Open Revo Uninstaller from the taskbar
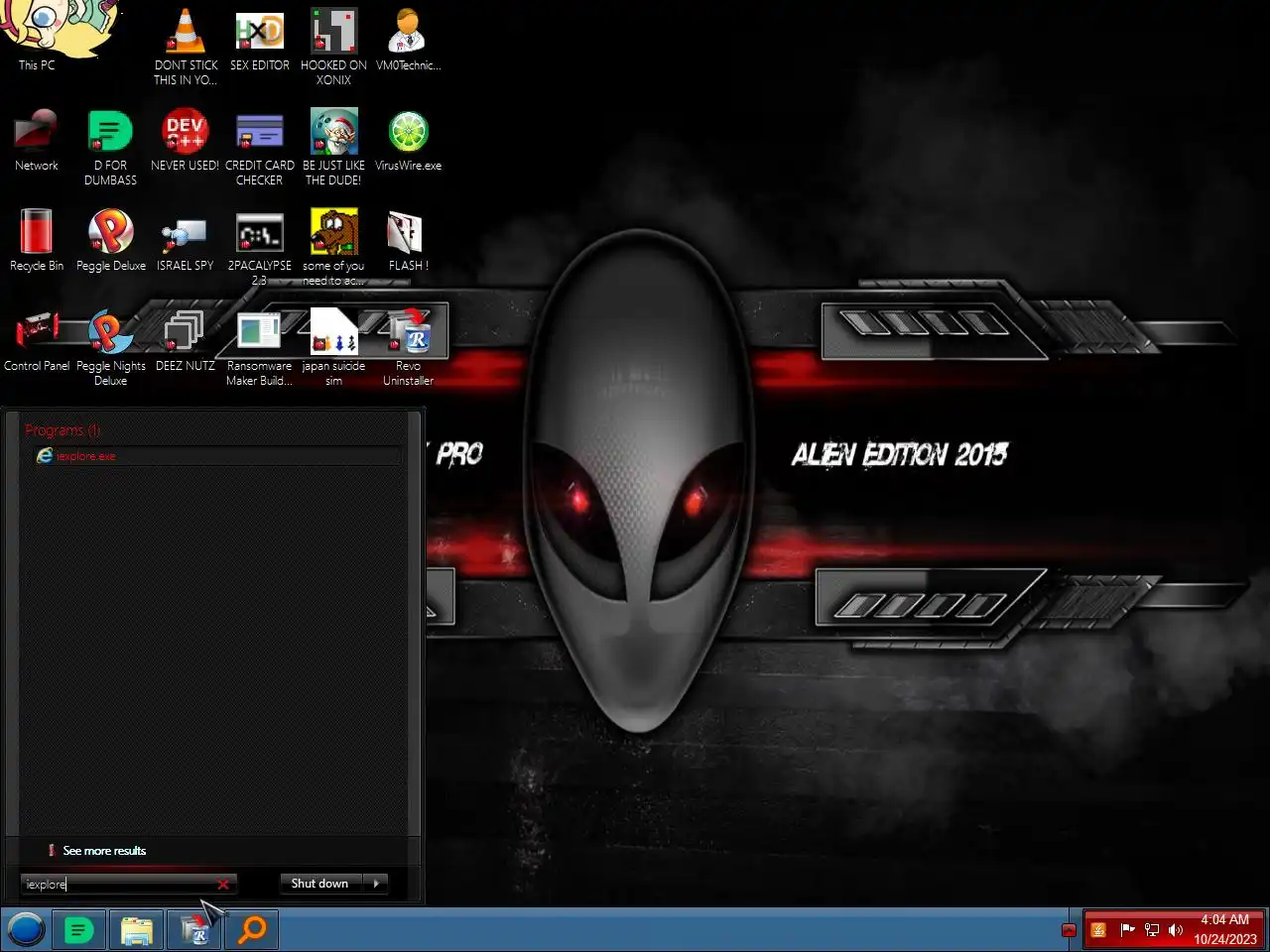This screenshot has height=952, width=1270. 195,930
